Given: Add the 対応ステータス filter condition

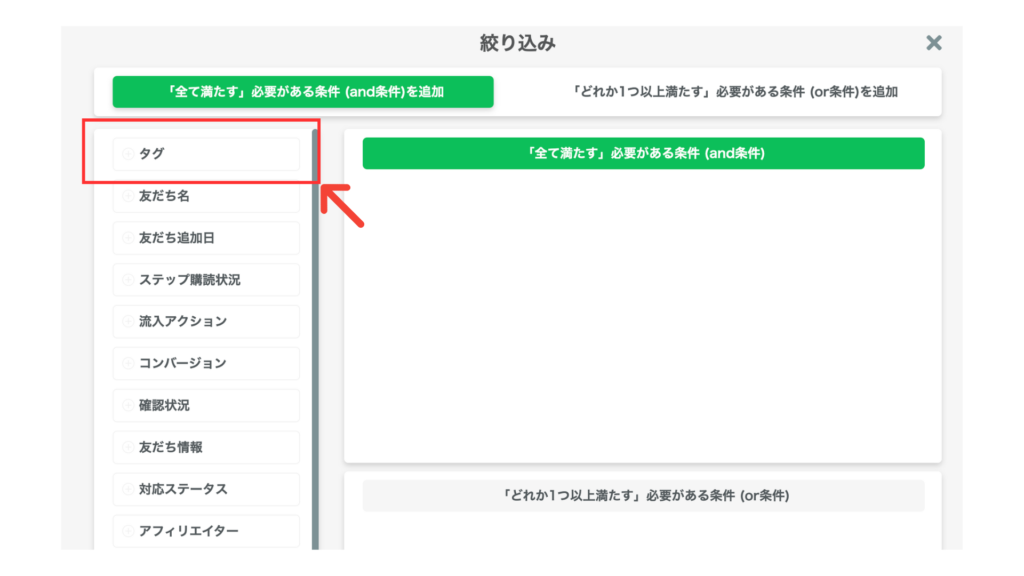Looking at the screenshot, I should pos(206,489).
